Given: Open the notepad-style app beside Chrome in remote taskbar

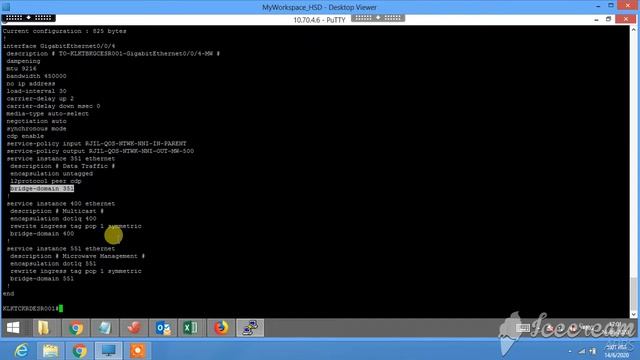Looking at the screenshot, I should (x=104, y=328).
